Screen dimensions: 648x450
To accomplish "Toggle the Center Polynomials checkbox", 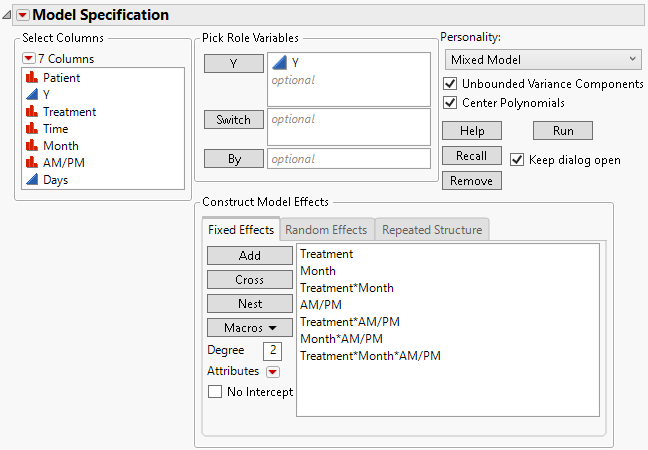I will (x=450, y=102).
